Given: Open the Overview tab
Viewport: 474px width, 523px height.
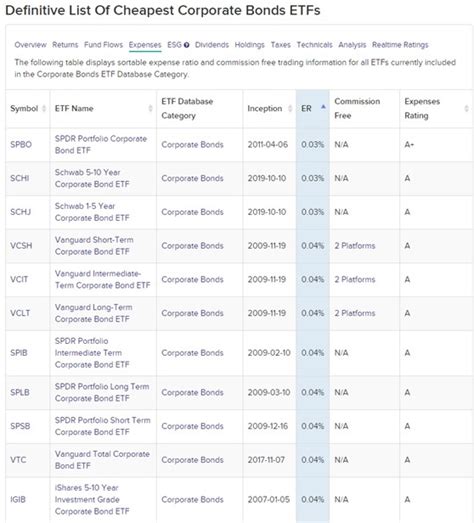Looking at the screenshot, I should [30, 45].
